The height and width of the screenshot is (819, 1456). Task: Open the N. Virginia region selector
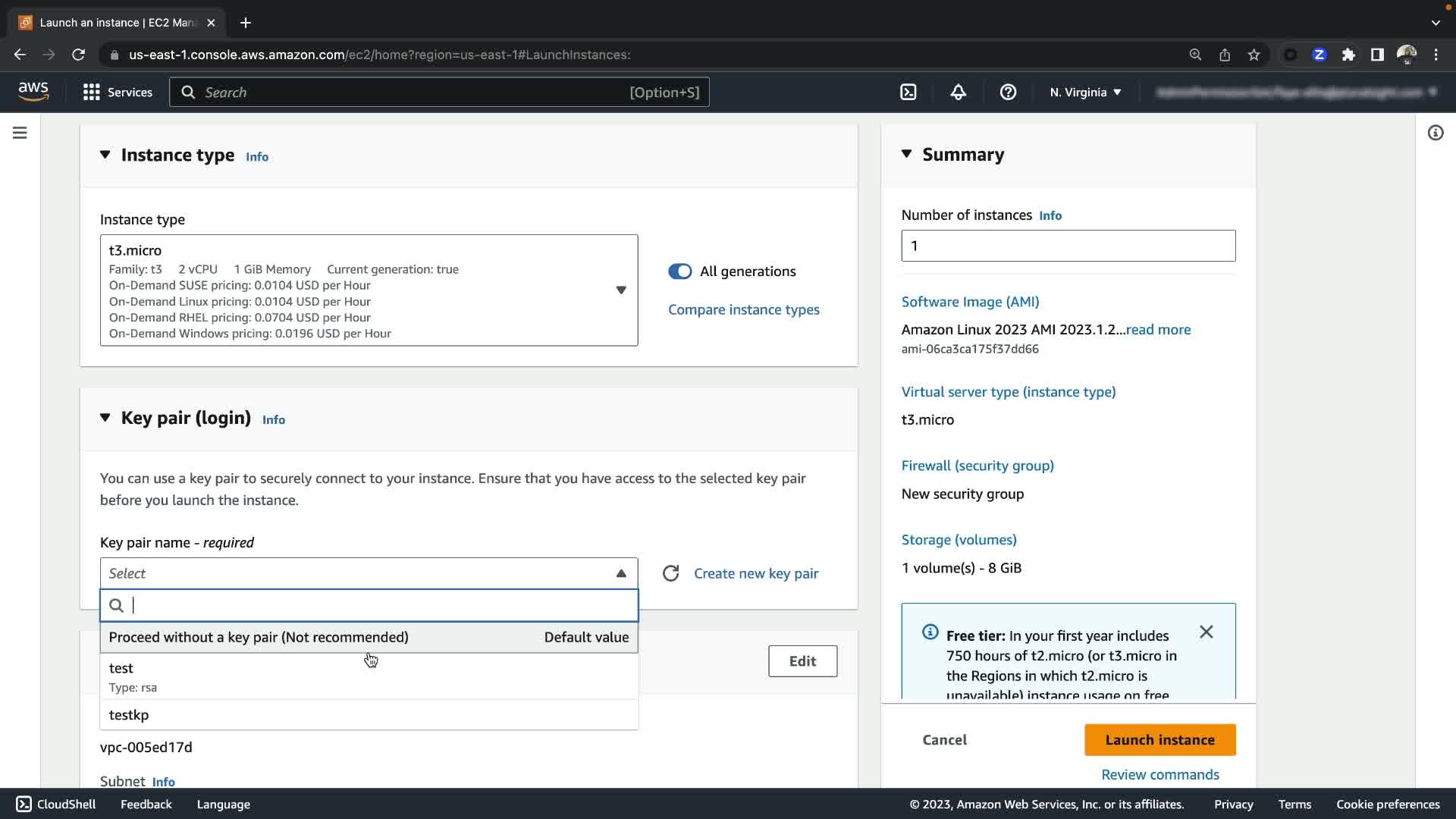(x=1084, y=93)
